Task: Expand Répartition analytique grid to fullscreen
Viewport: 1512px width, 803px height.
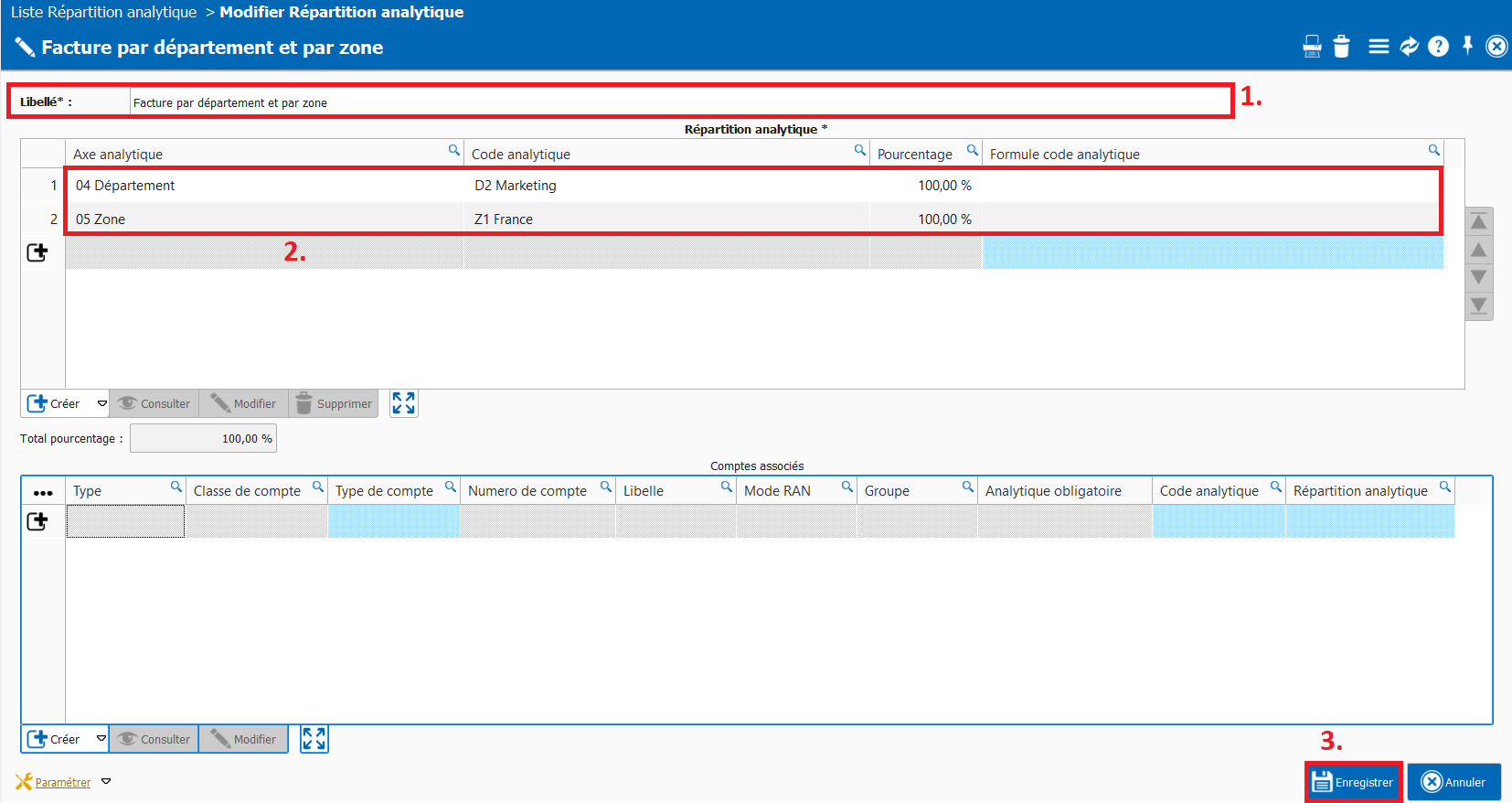Action: 403,403
